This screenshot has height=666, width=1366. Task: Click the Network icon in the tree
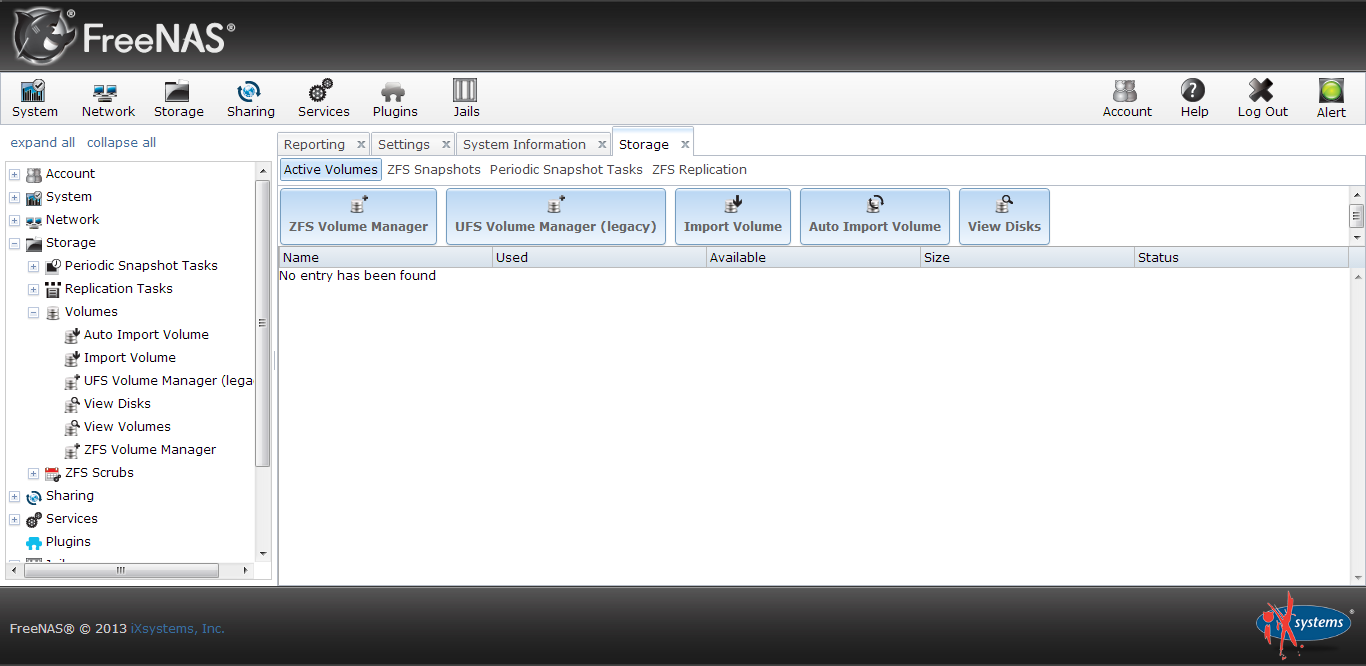click(34, 221)
